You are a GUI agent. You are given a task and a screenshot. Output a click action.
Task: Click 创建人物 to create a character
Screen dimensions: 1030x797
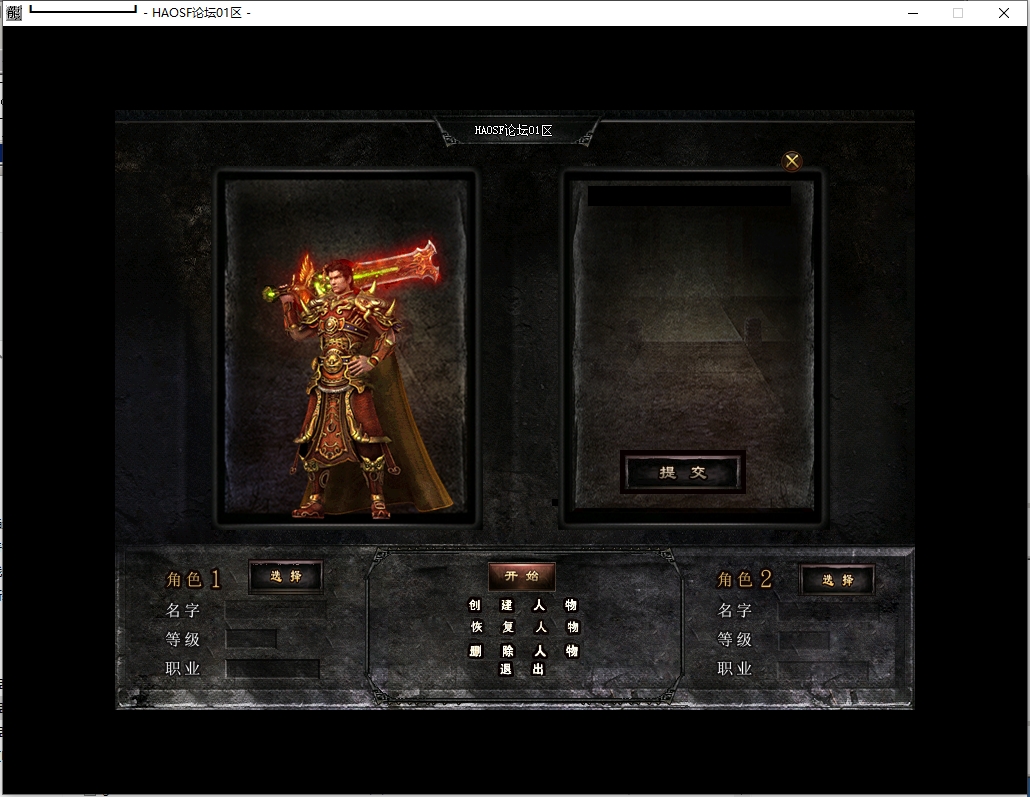(x=522, y=605)
